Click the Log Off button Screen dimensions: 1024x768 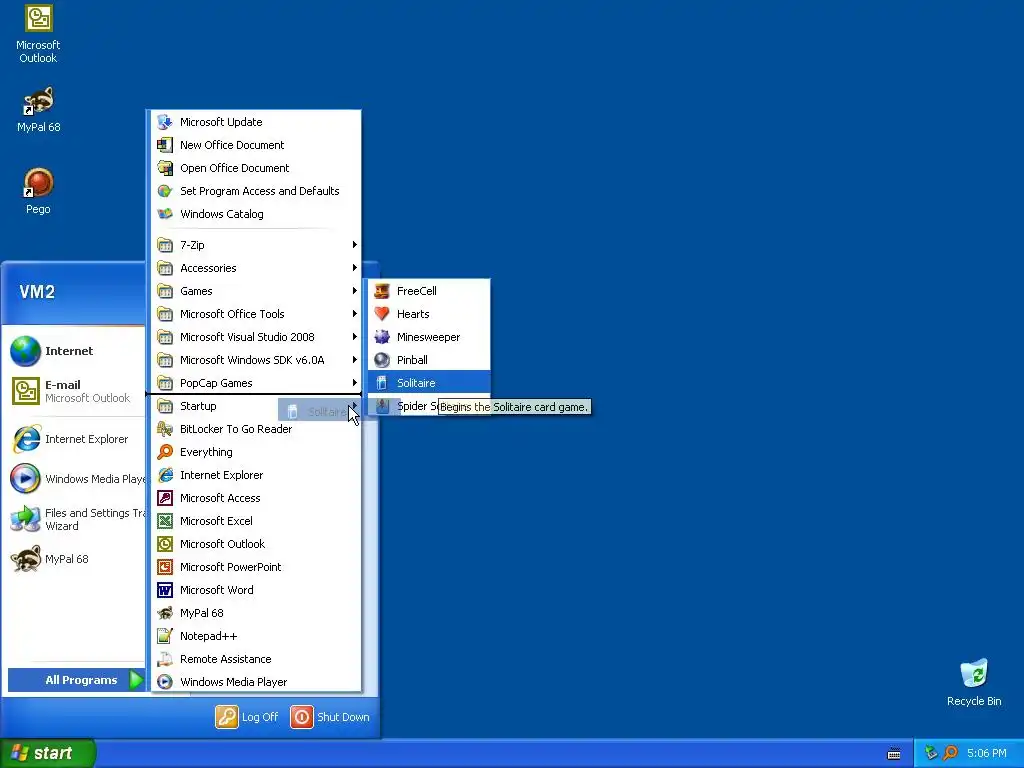tap(247, 717)
